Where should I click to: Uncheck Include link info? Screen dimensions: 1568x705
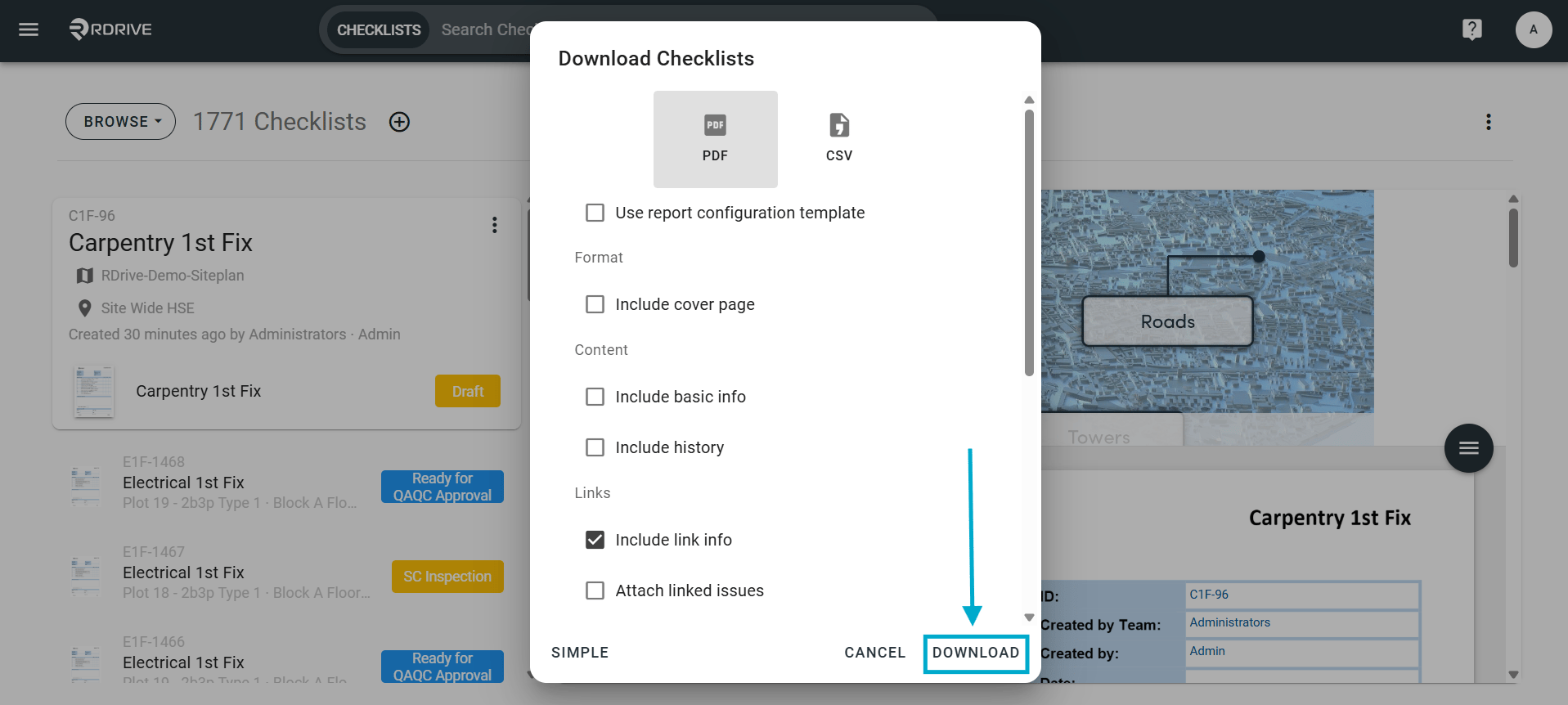click(595, 540)
